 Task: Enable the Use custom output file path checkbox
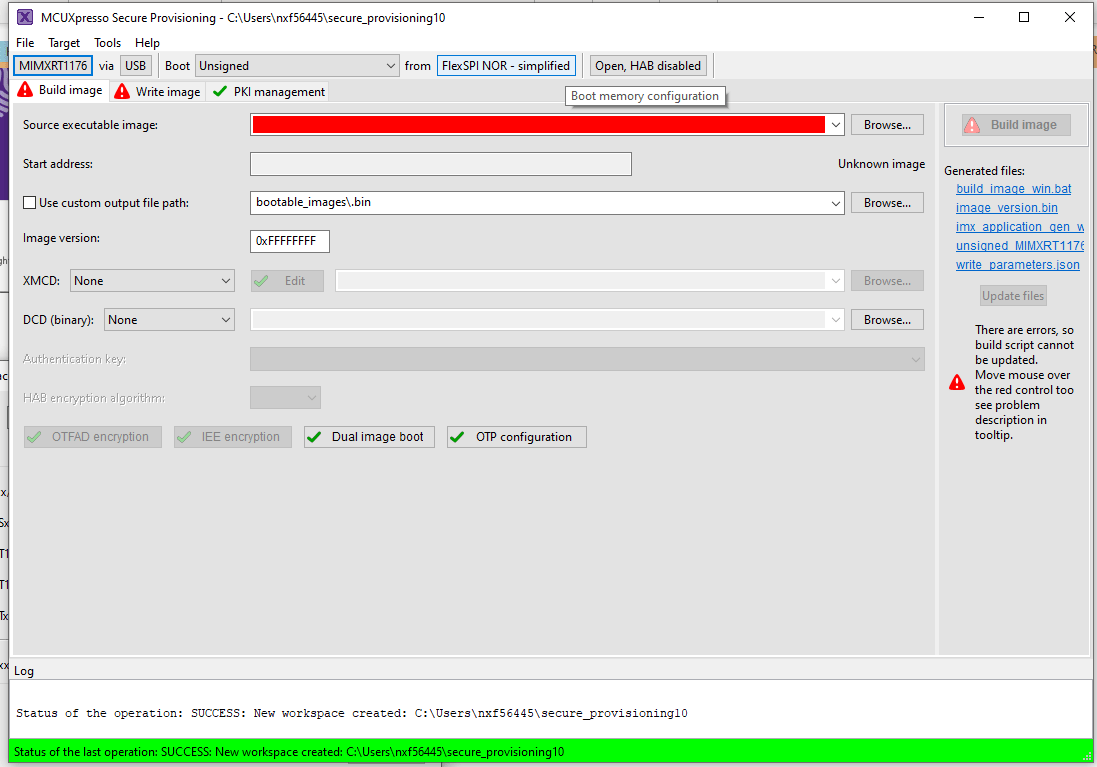[29, 202]
